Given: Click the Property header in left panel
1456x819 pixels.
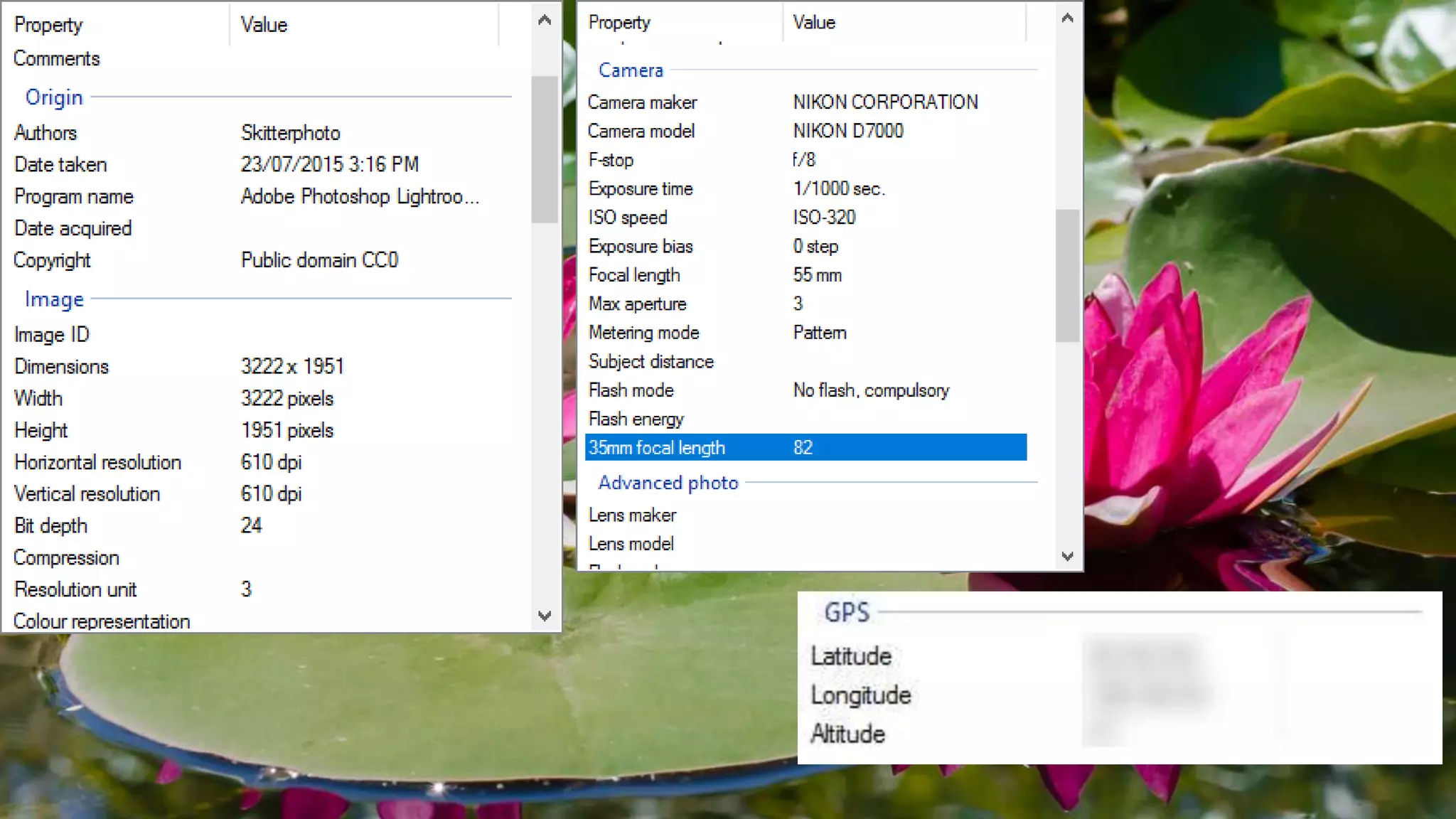Looking at the screenshot, I should tap(48, 25).
